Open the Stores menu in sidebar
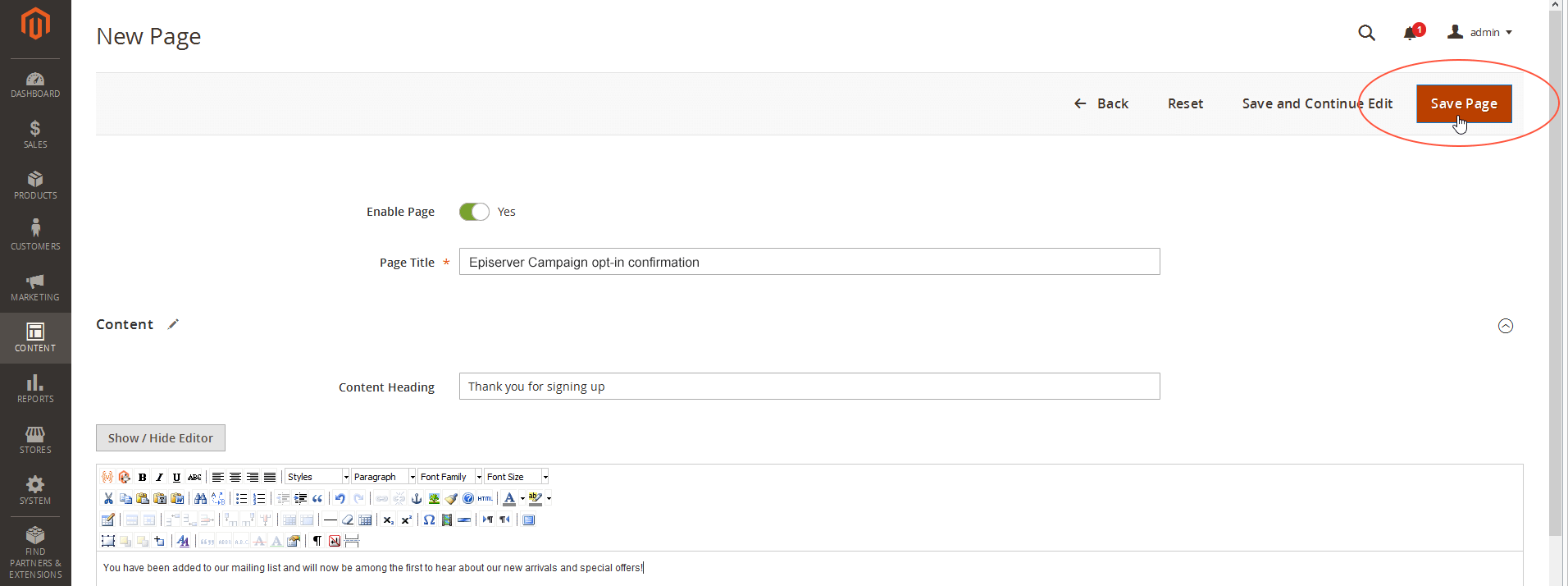The height and width of the screenshot is (586, 1568). [35, 440]
